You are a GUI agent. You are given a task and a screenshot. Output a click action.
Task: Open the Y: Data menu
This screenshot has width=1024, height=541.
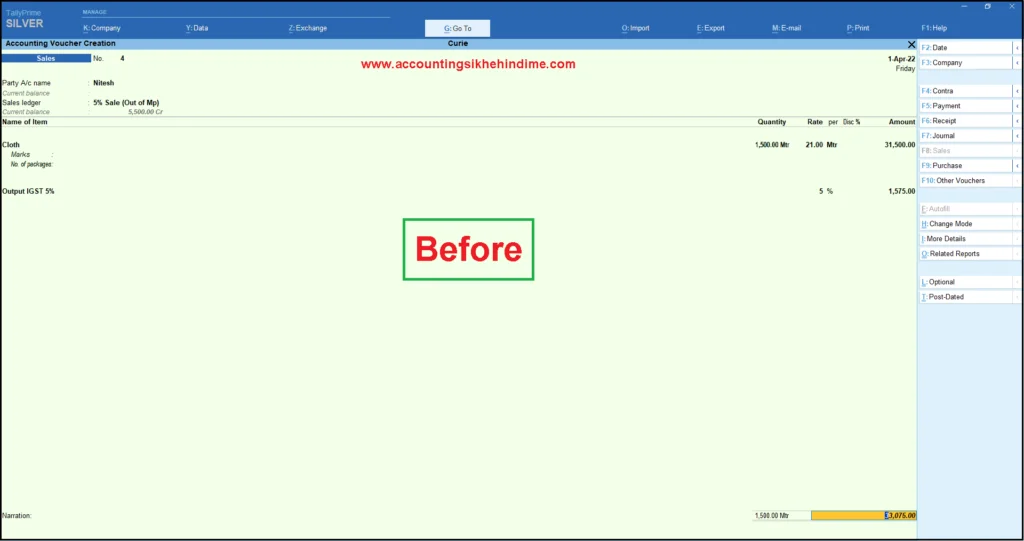pyautogui.click(x=197, y=28)
